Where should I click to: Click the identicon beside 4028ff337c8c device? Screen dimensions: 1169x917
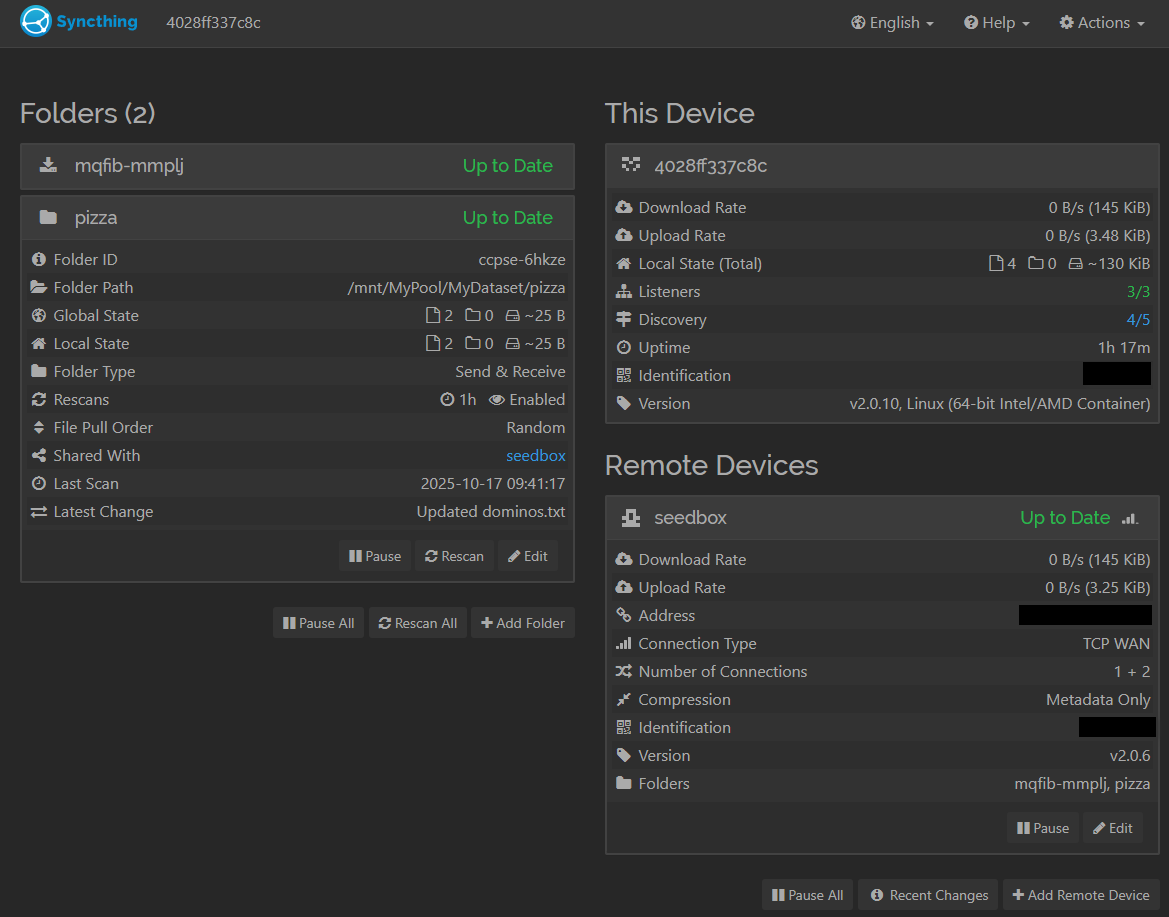(631, 166)
